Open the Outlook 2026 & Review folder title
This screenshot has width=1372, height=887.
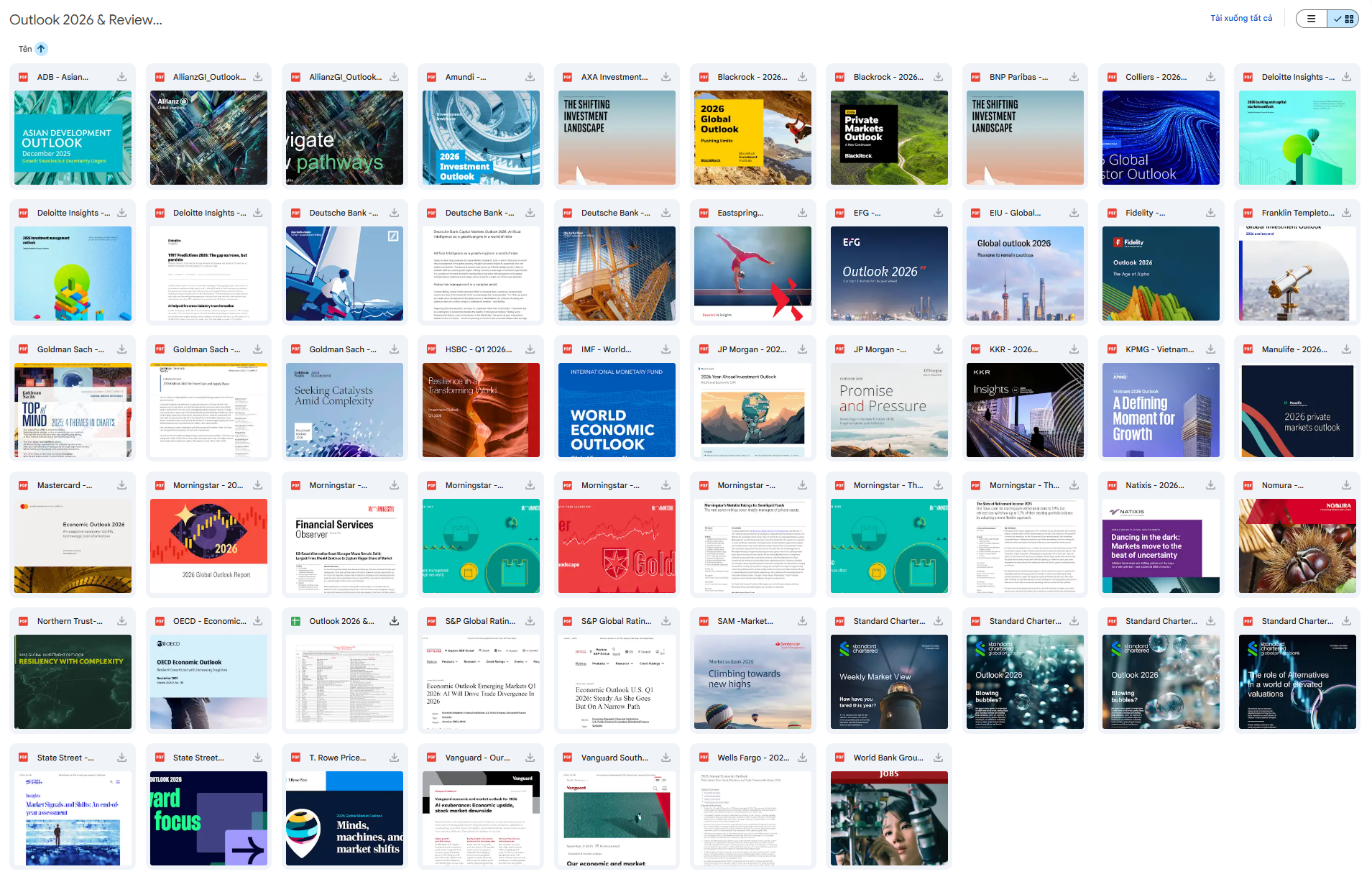point(86,19)
